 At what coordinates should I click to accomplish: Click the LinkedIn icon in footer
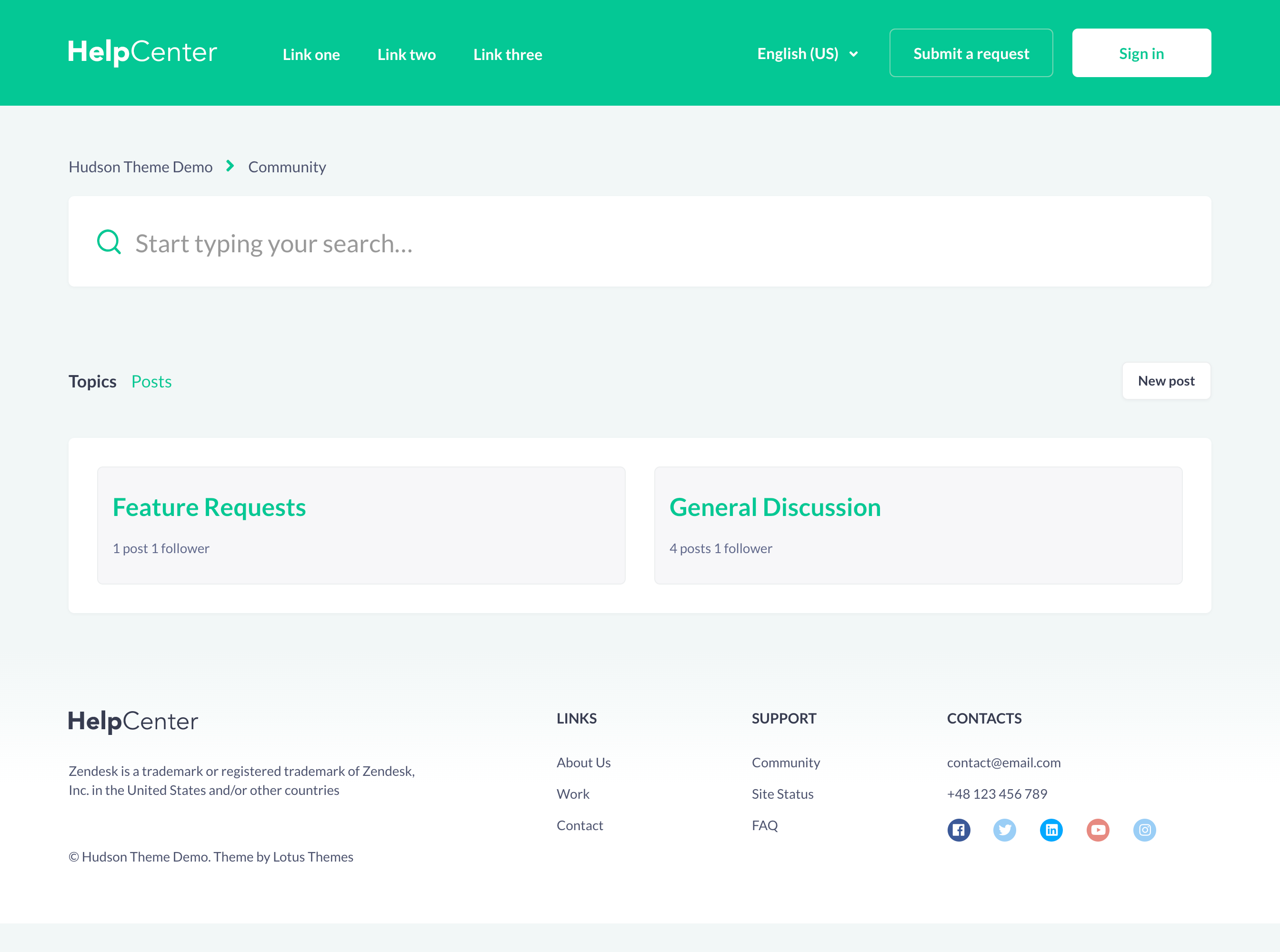[1051, 830]
